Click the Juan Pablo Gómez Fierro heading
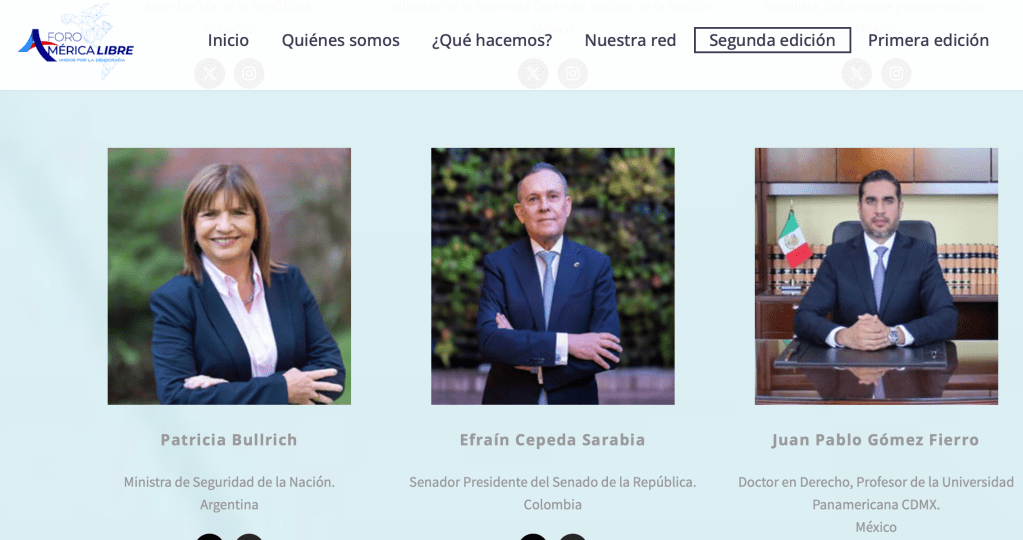The height and width of the screenshot is (540, 1023). pos(876,440)
